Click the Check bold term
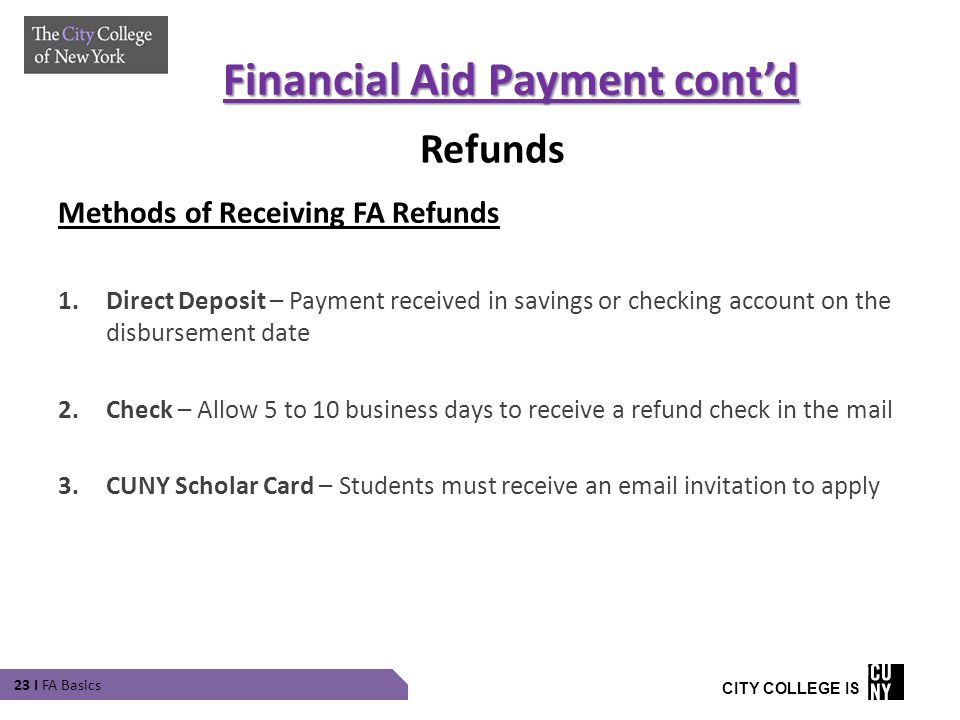Screen dimensions: 960x720 (140, 410)
